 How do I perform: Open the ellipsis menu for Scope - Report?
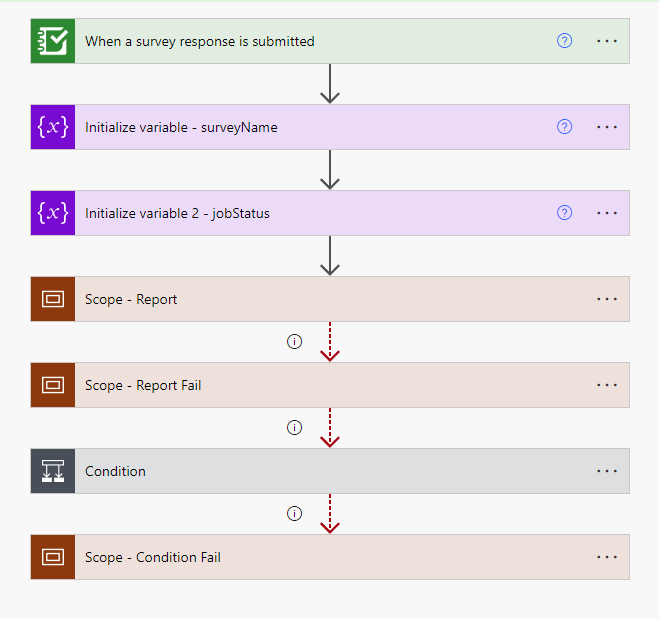606,299
